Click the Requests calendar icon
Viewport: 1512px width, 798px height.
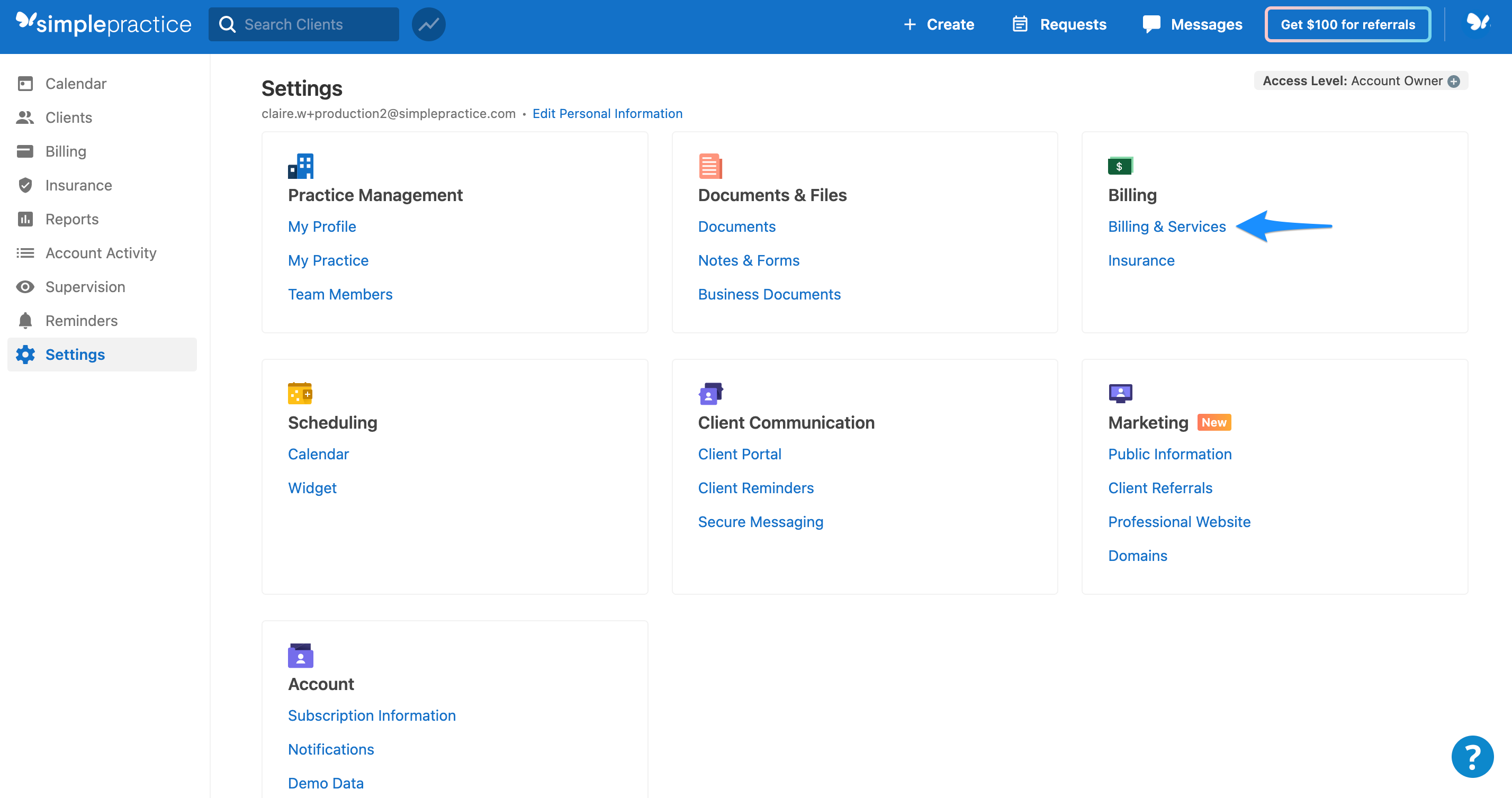point(1020,24)
